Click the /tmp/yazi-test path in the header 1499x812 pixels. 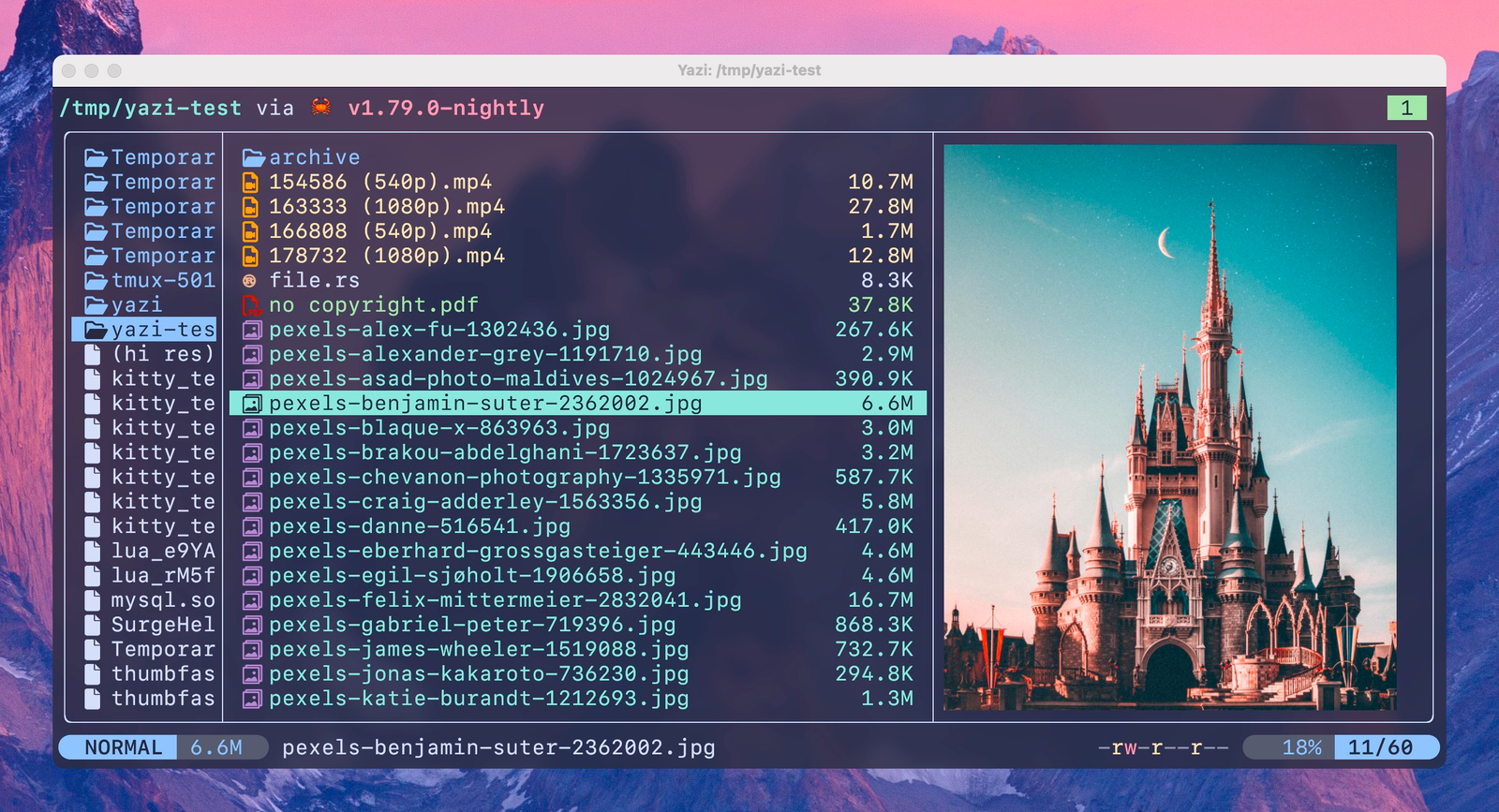(x=150, y=108)
